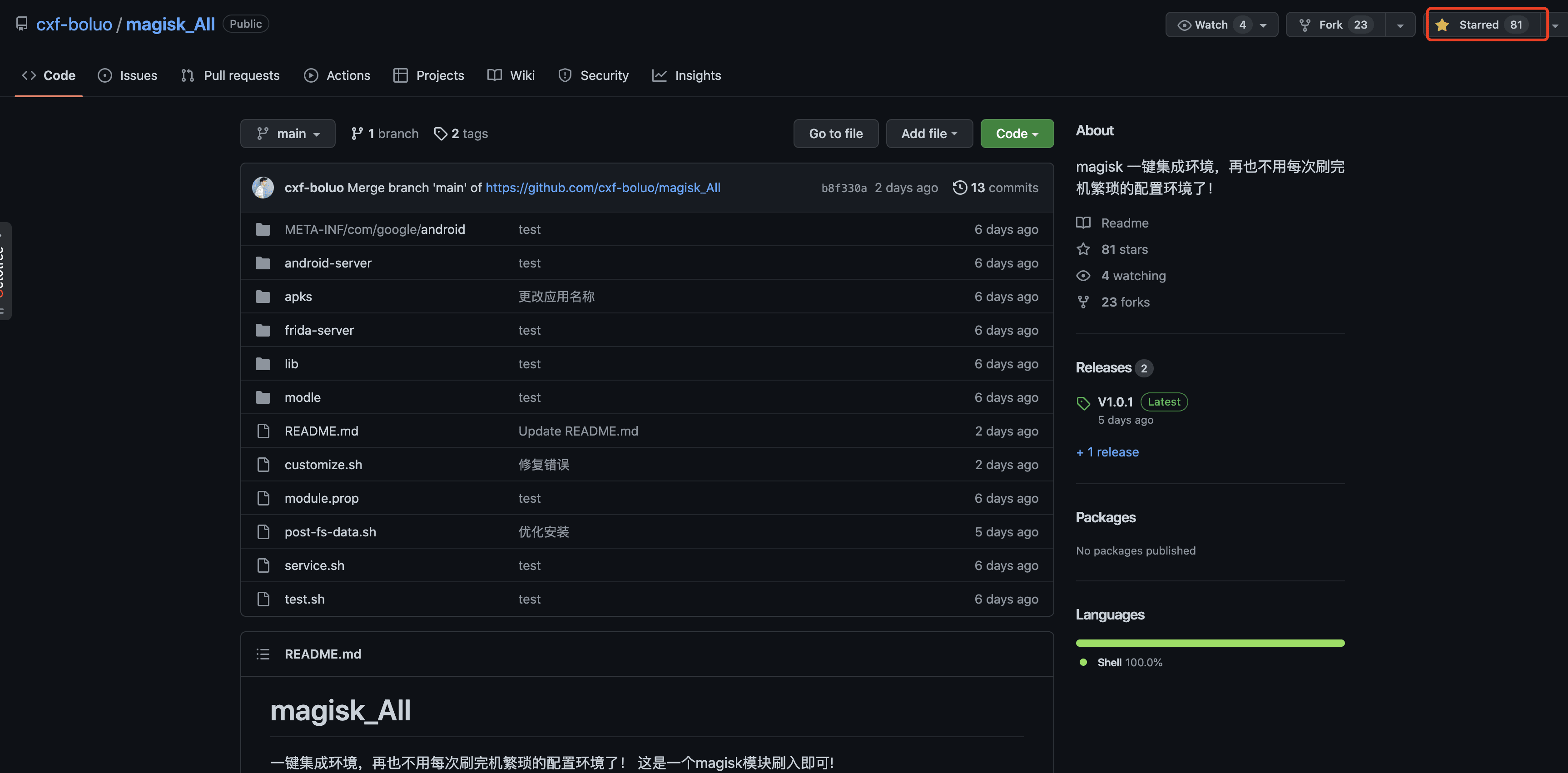This screenshot has height=773, width=1568.
Task: Open the 'Update README.md' commit message
Action: tap(578, 431)
